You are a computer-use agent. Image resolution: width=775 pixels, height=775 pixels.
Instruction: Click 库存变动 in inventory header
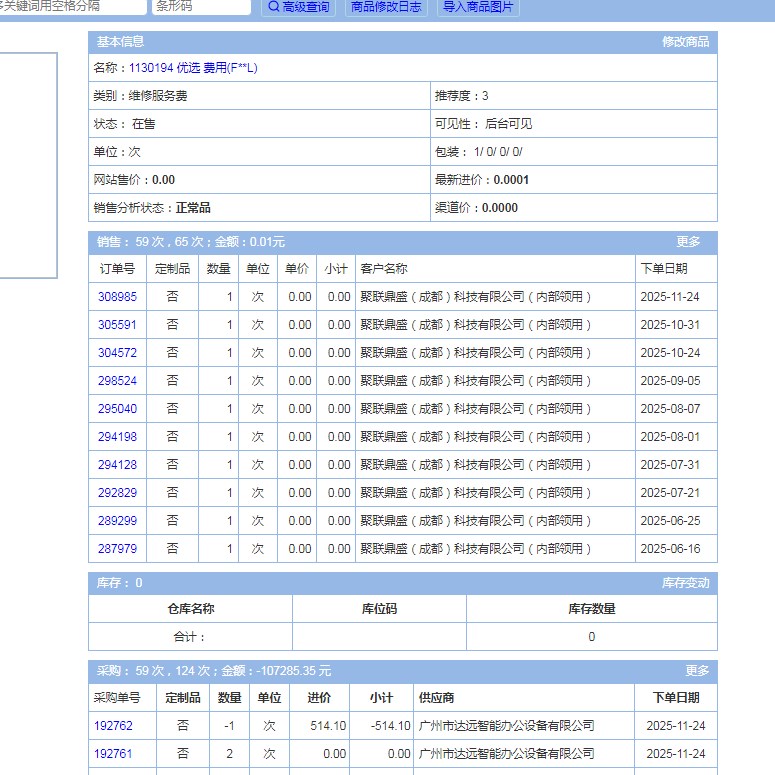tap(685, 583)
